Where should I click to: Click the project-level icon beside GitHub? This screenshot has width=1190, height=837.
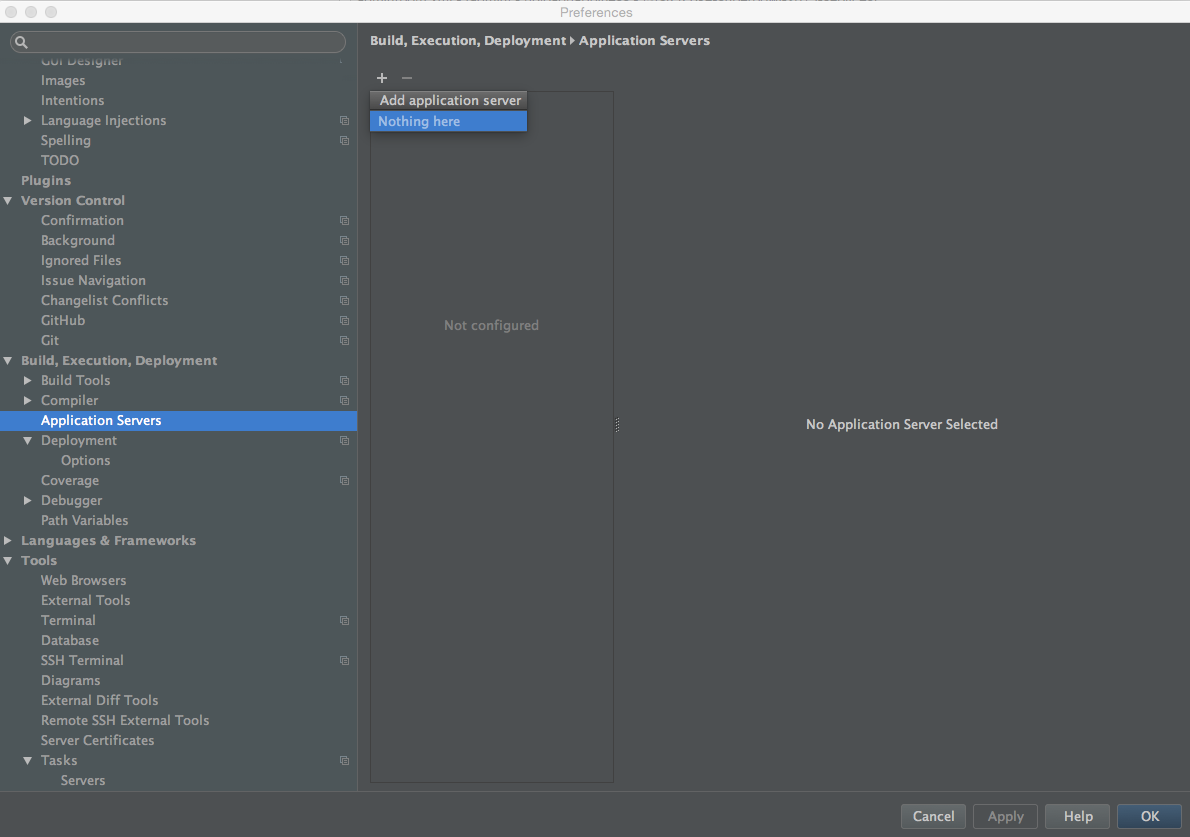click(344, 321)
